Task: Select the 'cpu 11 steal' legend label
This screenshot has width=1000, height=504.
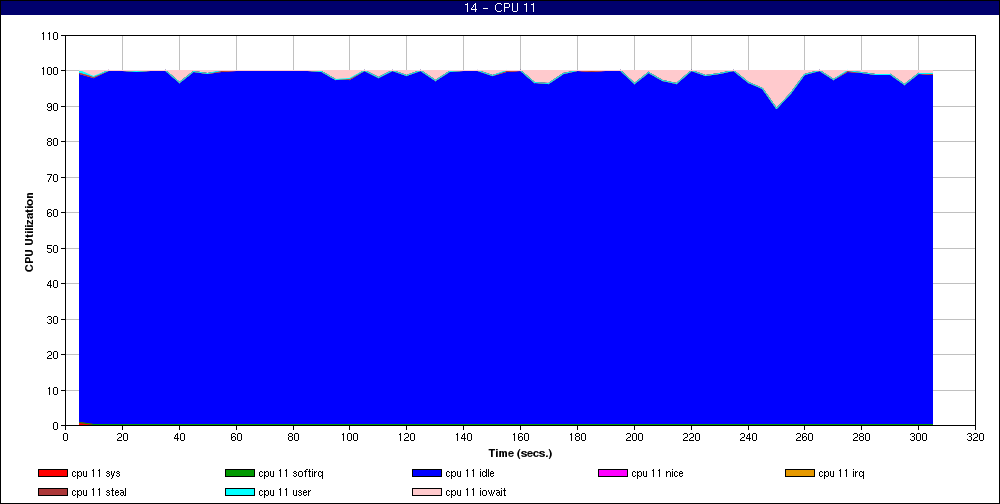Action: pos(99,493)
